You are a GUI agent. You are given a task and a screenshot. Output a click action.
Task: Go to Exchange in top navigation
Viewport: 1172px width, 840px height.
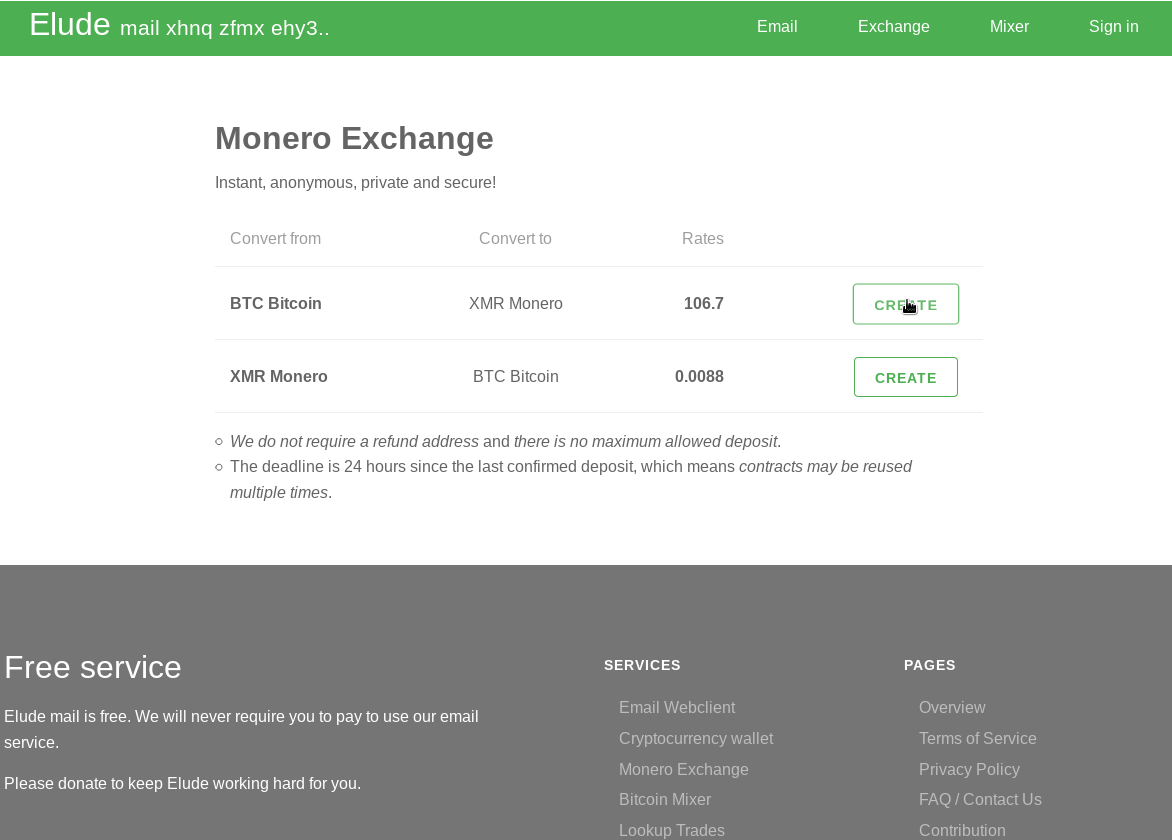pos(893,26)
